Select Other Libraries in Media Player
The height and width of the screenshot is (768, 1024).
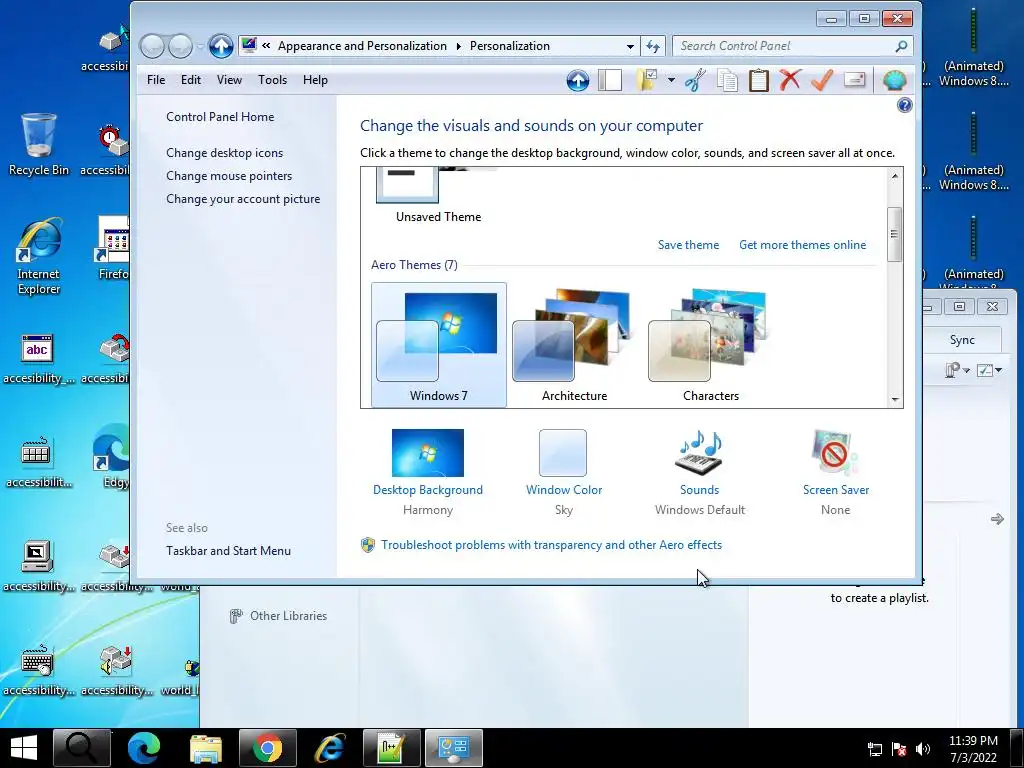288,616
